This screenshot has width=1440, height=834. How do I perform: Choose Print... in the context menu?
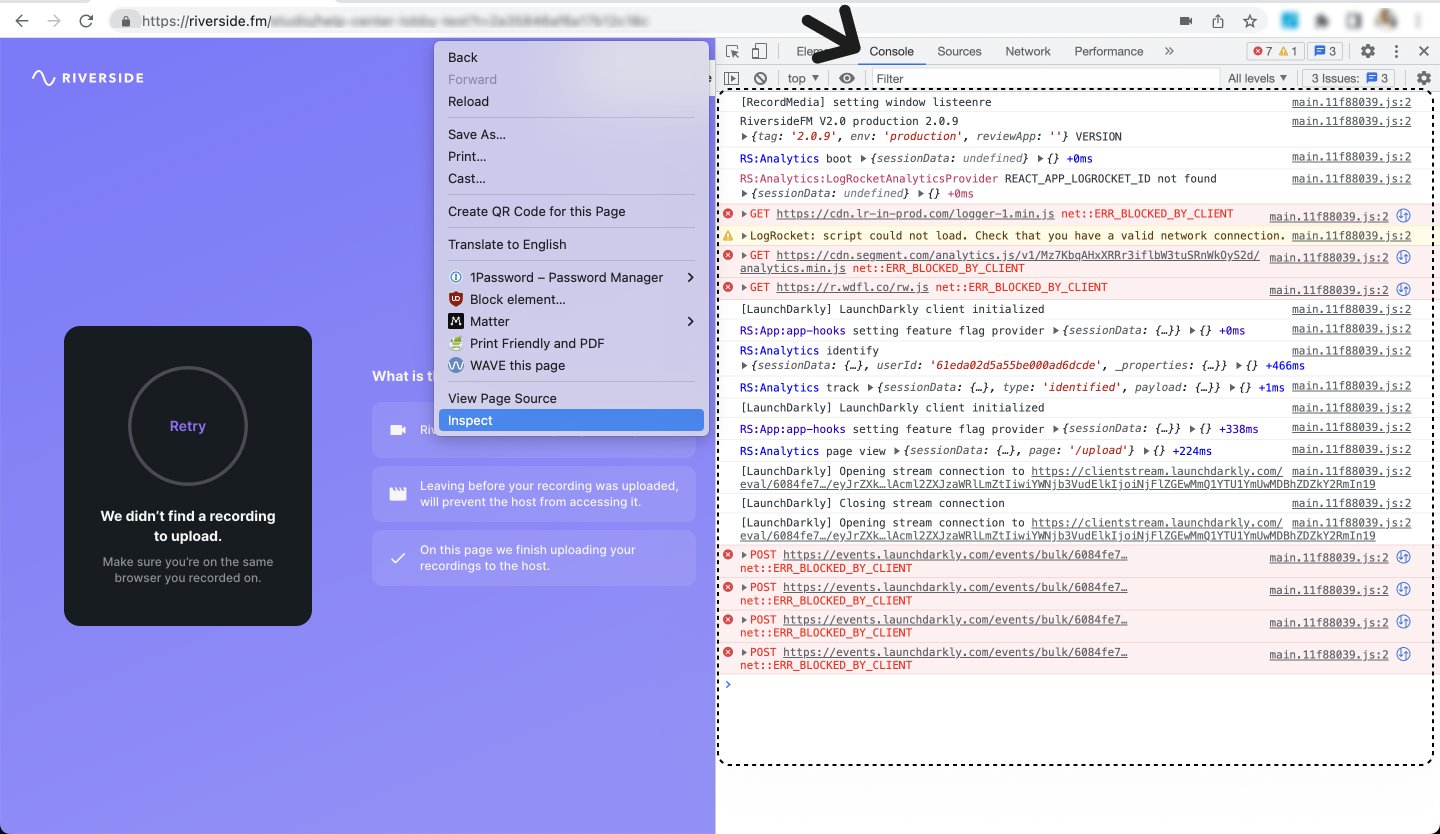point(571,156)
